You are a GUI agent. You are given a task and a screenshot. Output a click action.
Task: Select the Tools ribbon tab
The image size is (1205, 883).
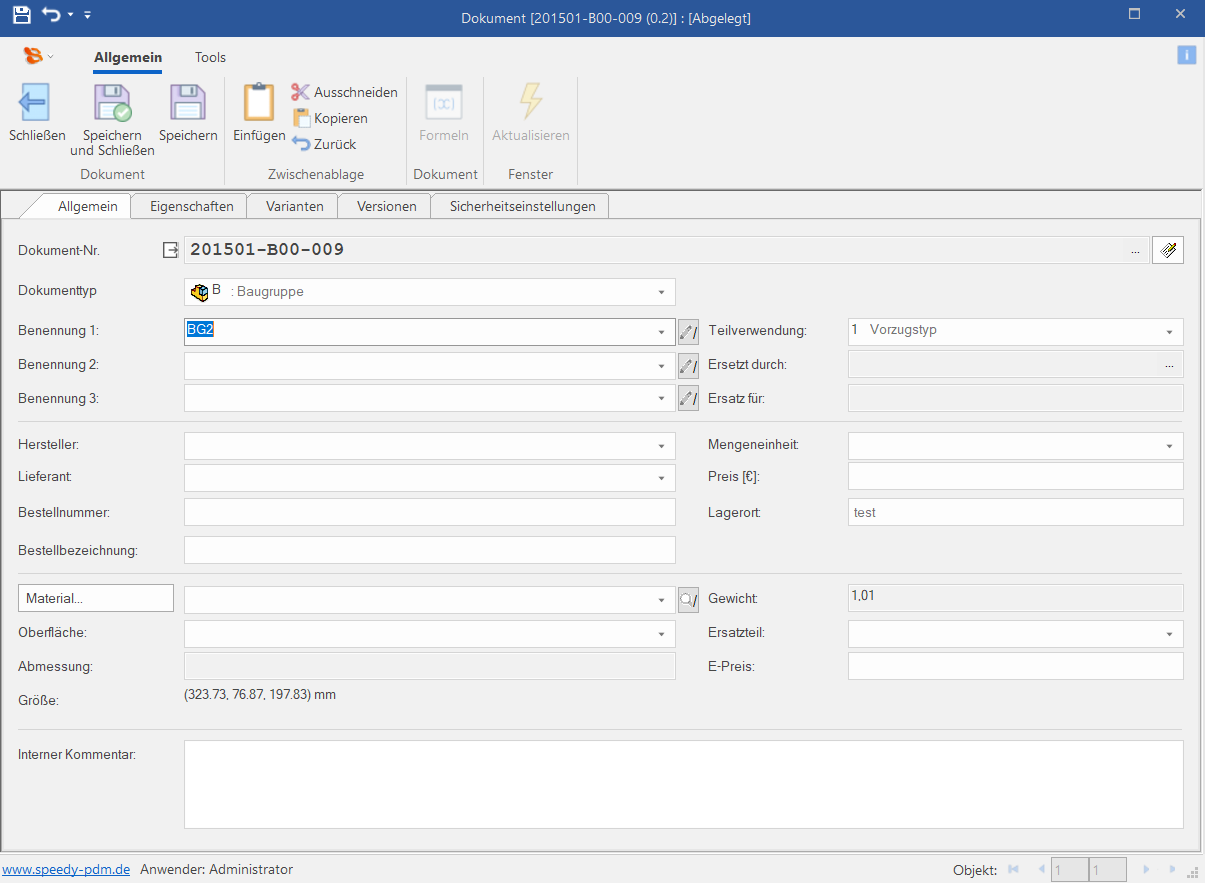tap(210, 57)
